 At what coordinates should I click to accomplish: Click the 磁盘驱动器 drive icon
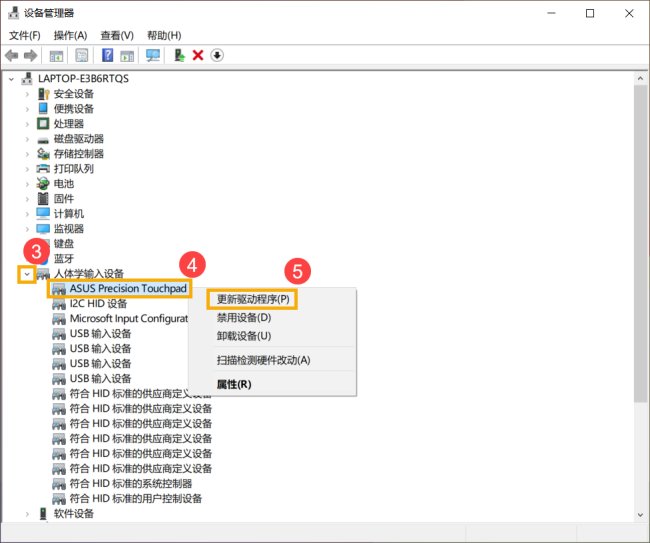click(x=43, y=140)
